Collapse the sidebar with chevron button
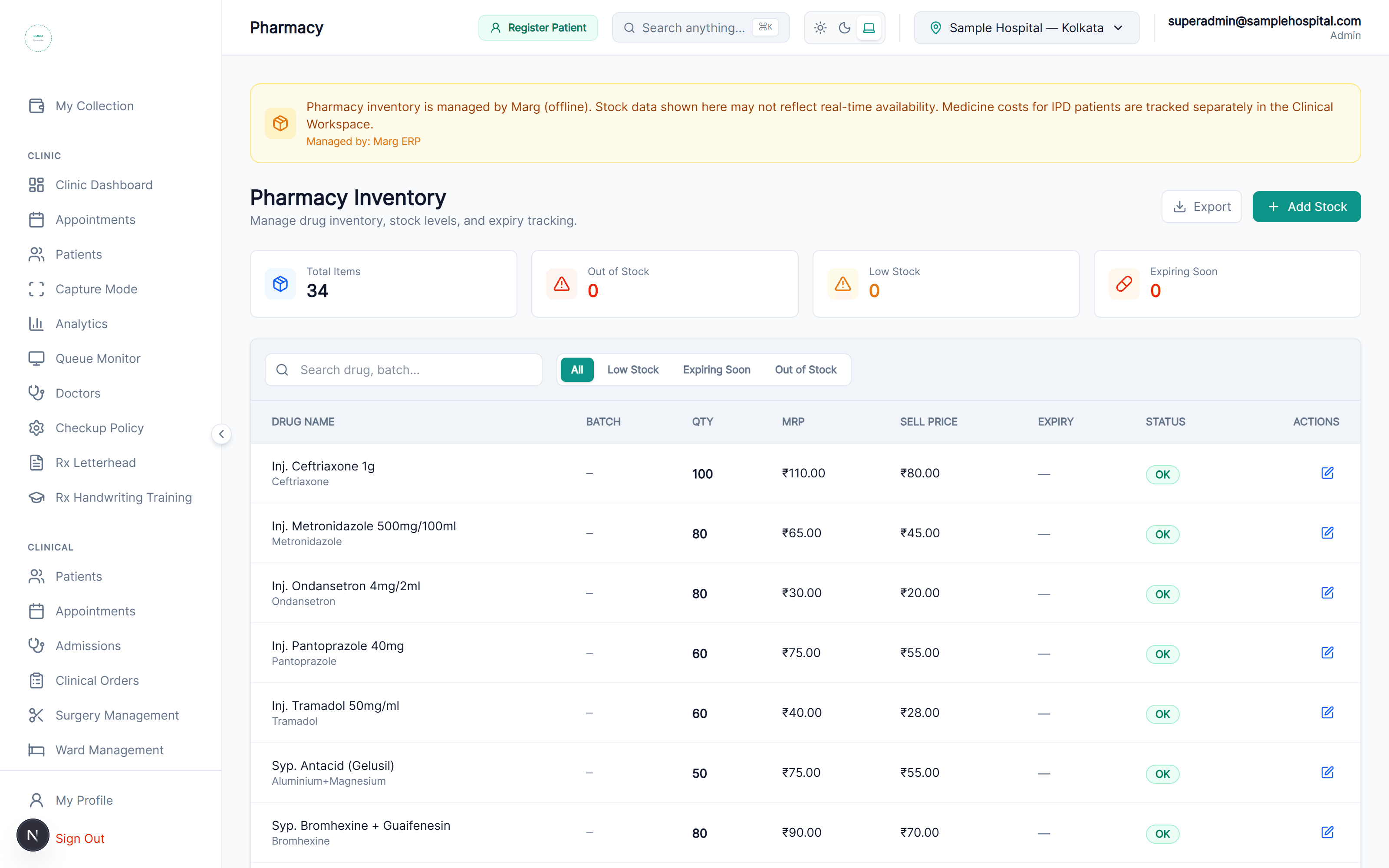Image resolution: width=1389 pixels, height=868 pixels. pos(221,434)
